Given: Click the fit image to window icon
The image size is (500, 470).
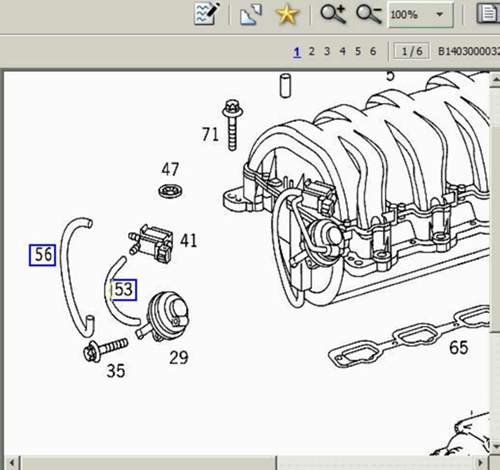Looking at the screenshot, I should click(x=251, y=14).
